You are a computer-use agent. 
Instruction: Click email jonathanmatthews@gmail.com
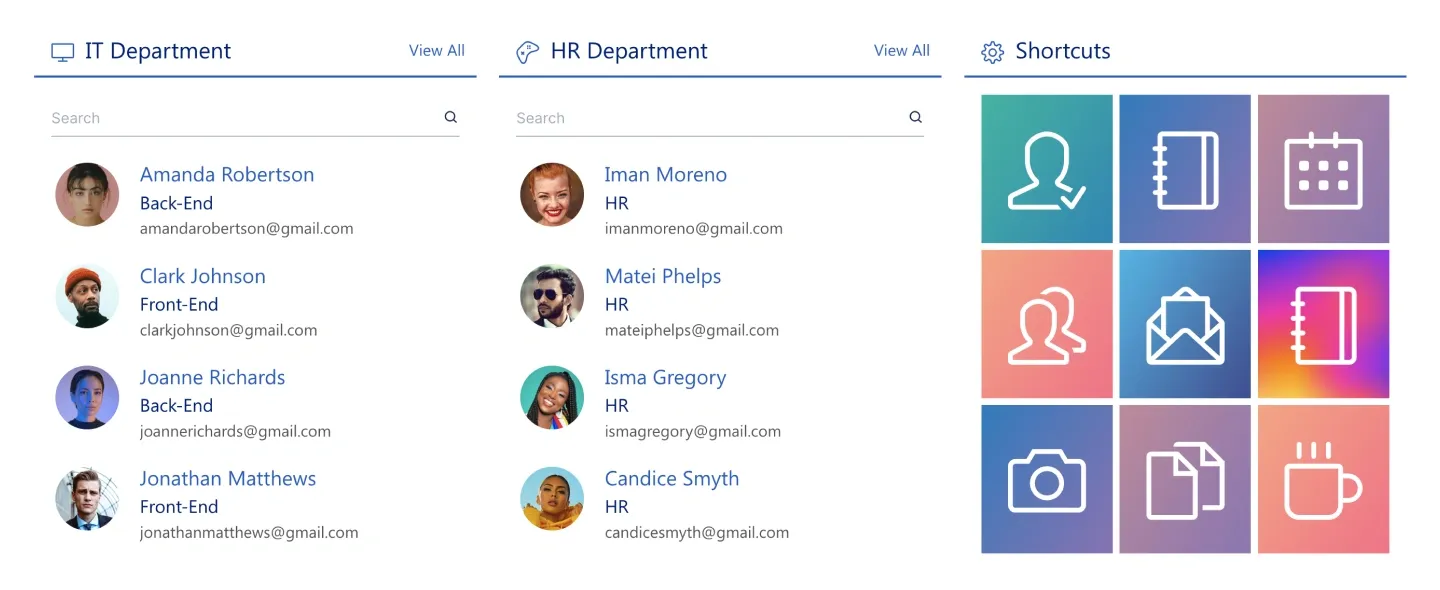click(249, 533)
